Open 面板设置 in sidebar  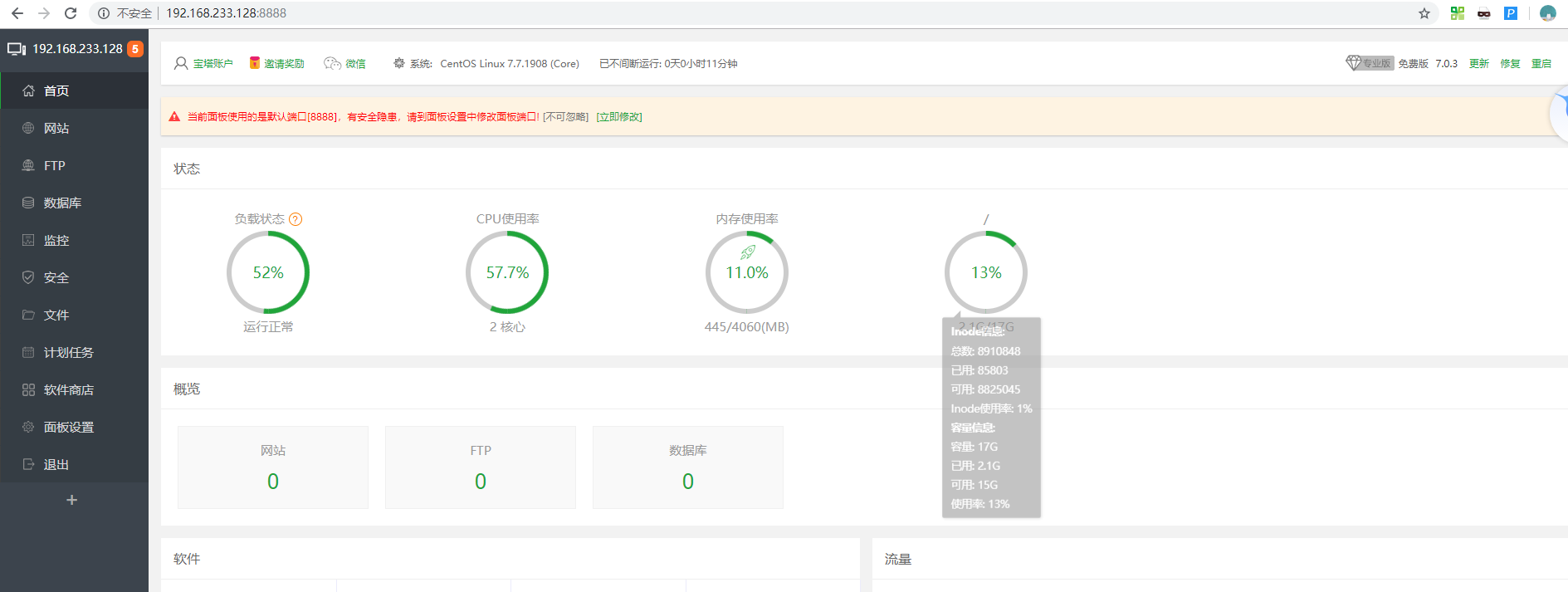pos(68,427)
